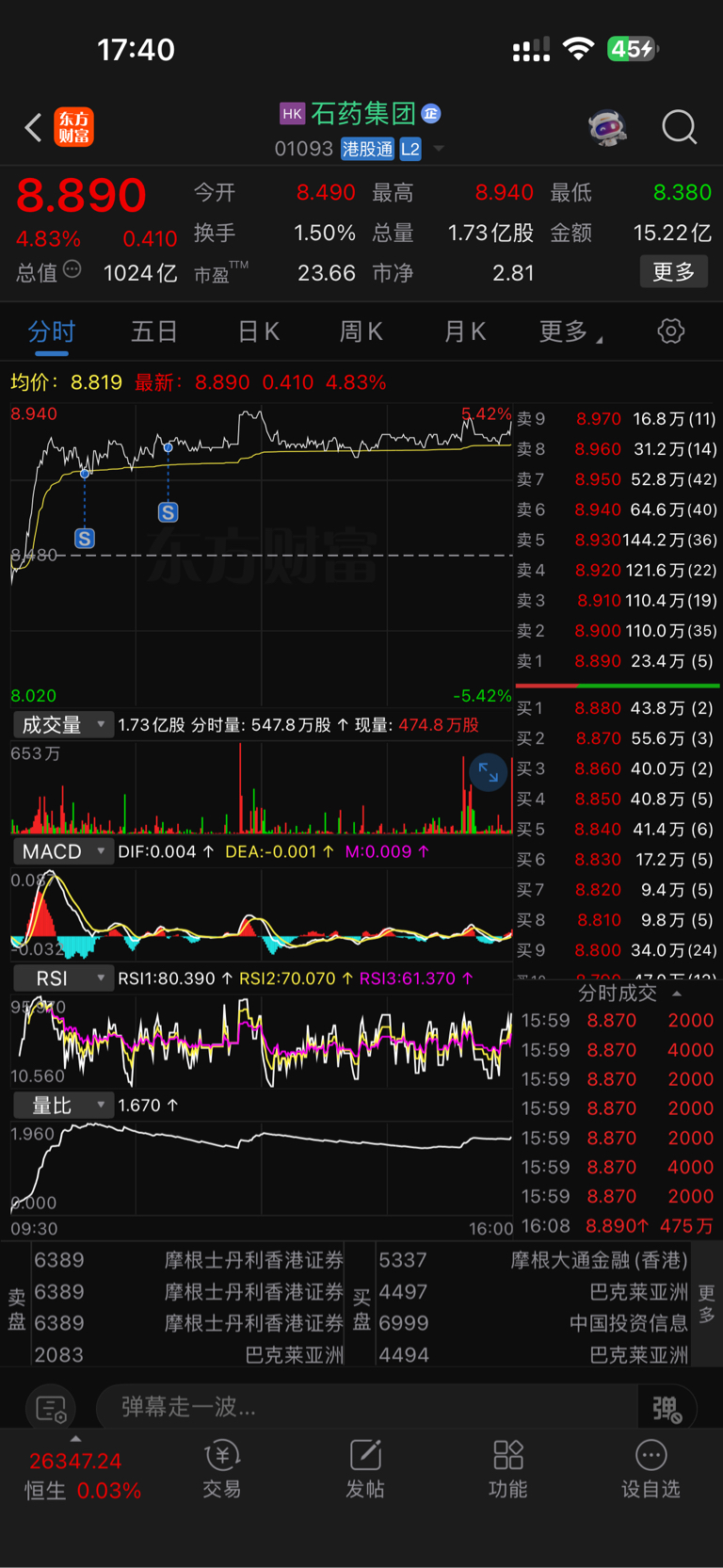Tap the volume bar chart
Image resolution: width=723 pixels, height=1568 pixels.
(261, 788)
